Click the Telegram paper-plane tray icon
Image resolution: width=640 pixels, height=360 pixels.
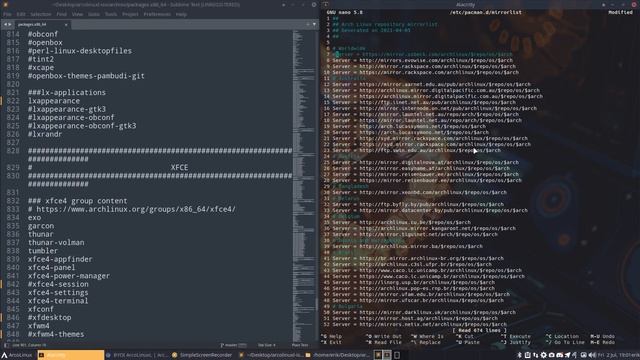567,355
